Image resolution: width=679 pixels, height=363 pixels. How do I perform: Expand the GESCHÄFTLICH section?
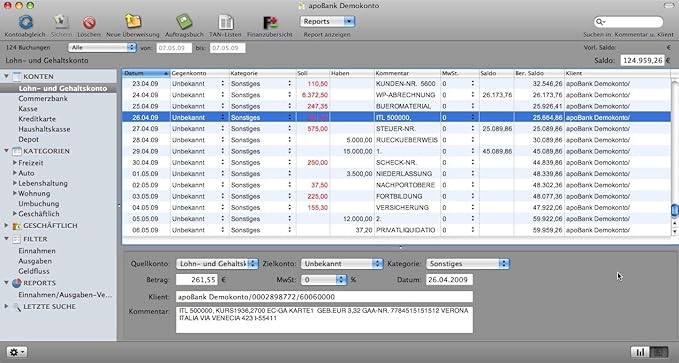tap(6, 226)
